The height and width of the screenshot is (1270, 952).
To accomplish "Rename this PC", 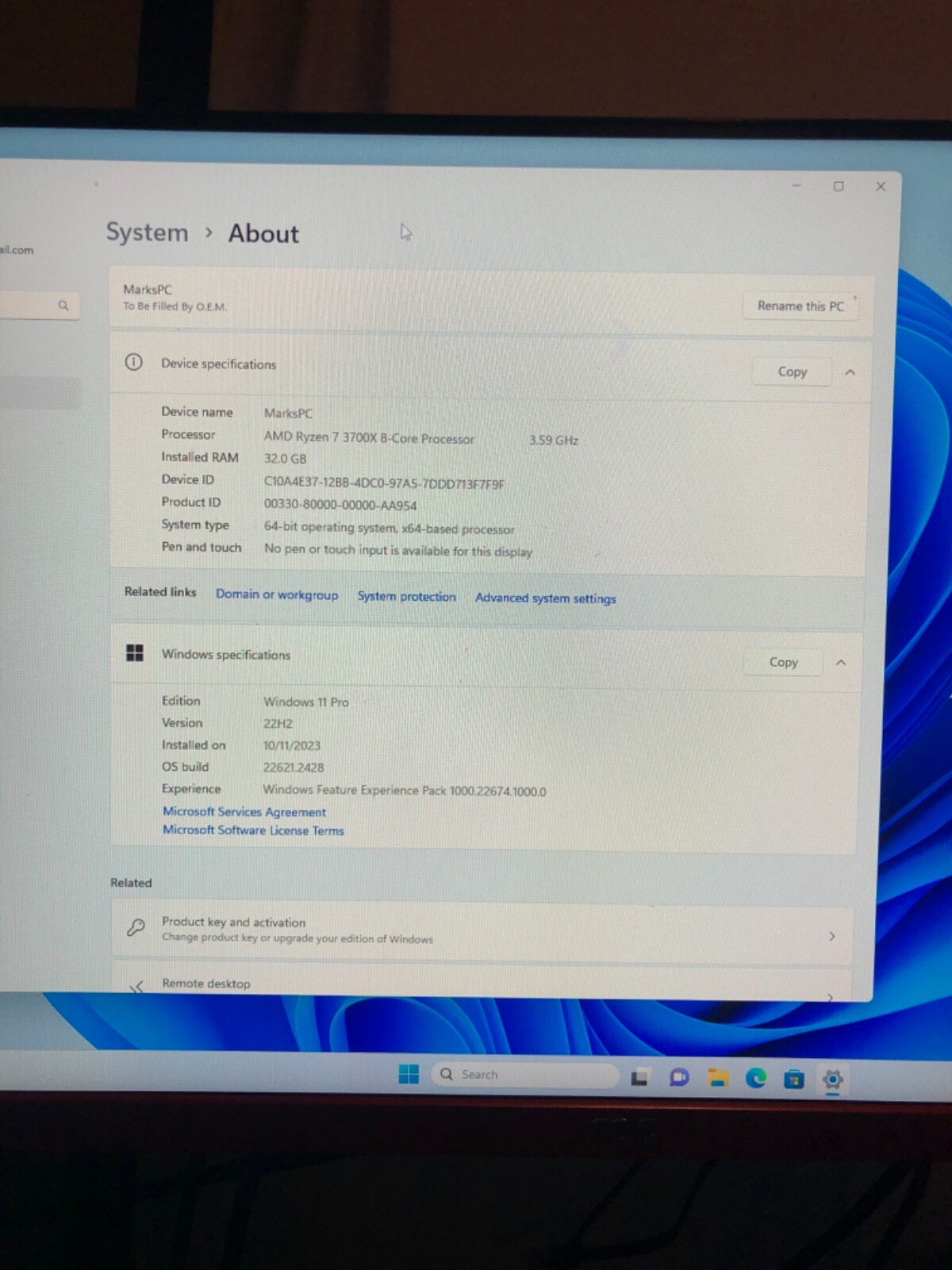I will 800,306.
